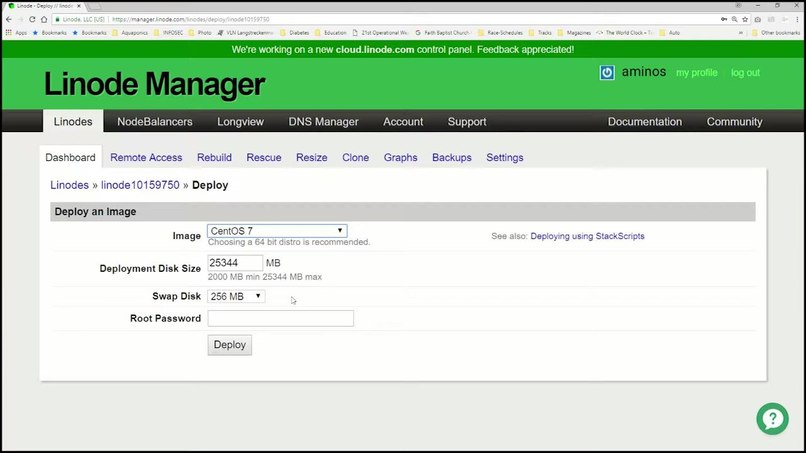Viewport: 806px width, 453px height.
Task: Open the Swap Disk 256 MB dropdown
Action: pos(236,296)
